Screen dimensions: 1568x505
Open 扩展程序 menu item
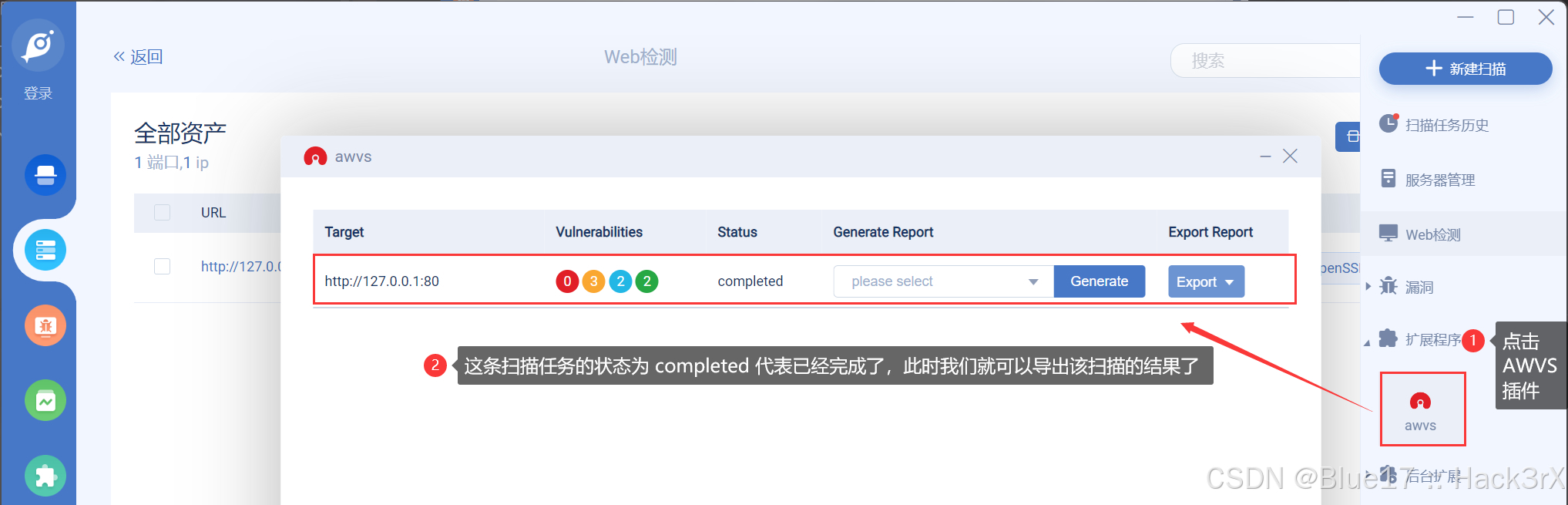[x=1433, y=340]
